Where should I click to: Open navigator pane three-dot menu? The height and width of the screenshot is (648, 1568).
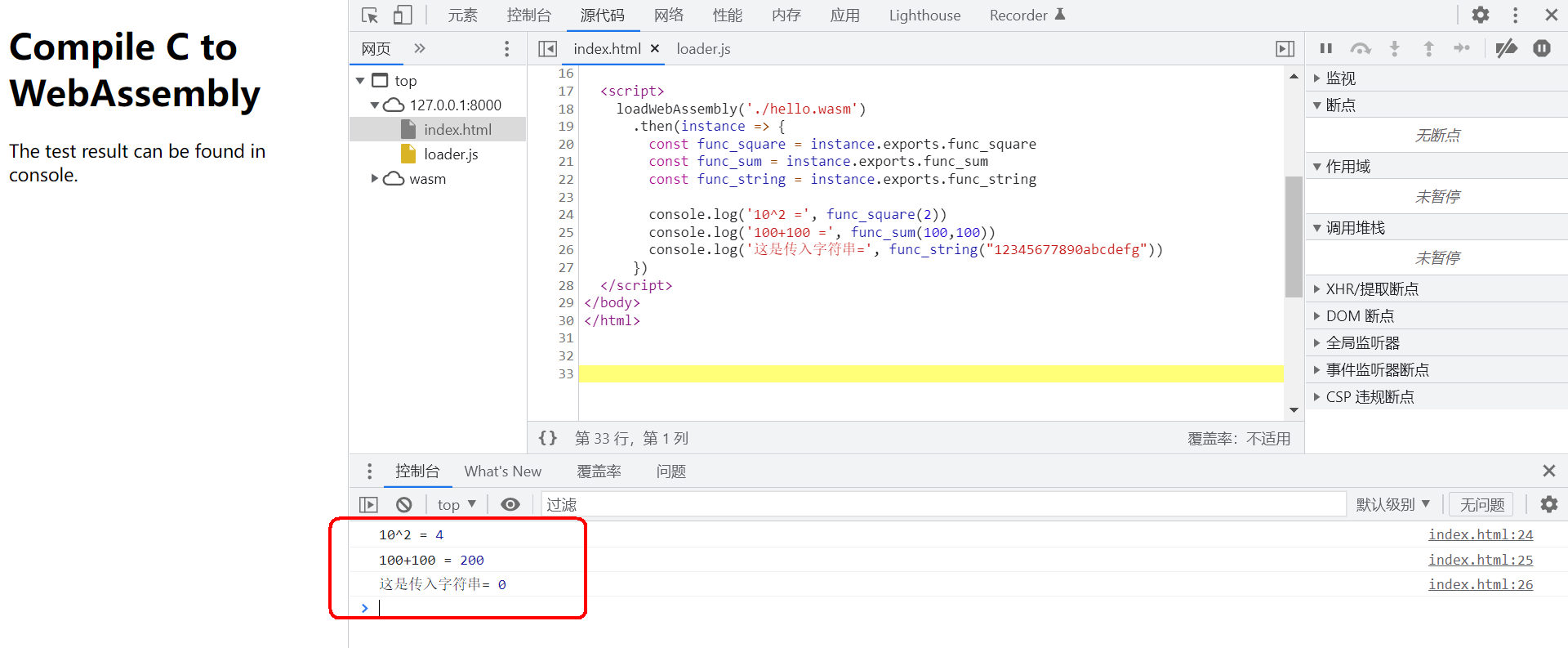pyautogui.click(x=507, y=49)
